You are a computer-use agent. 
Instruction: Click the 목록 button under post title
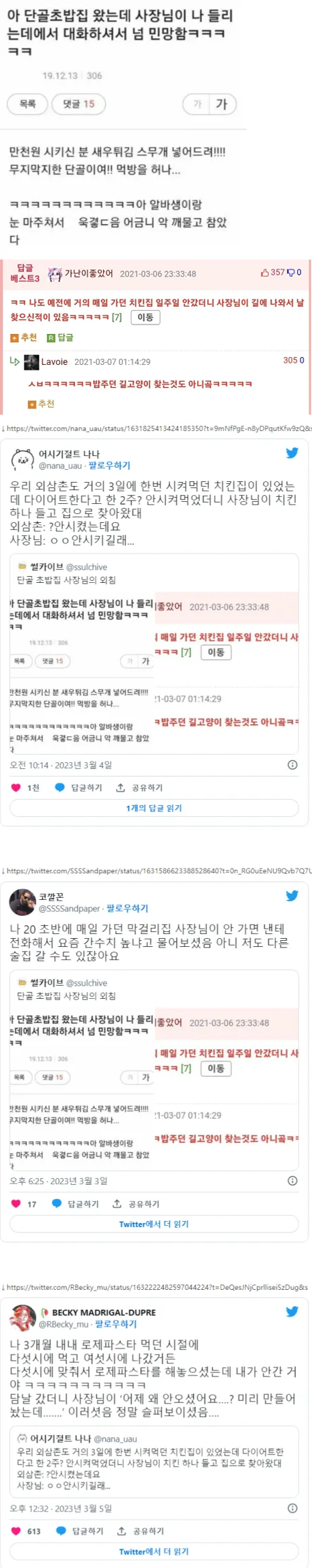(x=27, y=104)
